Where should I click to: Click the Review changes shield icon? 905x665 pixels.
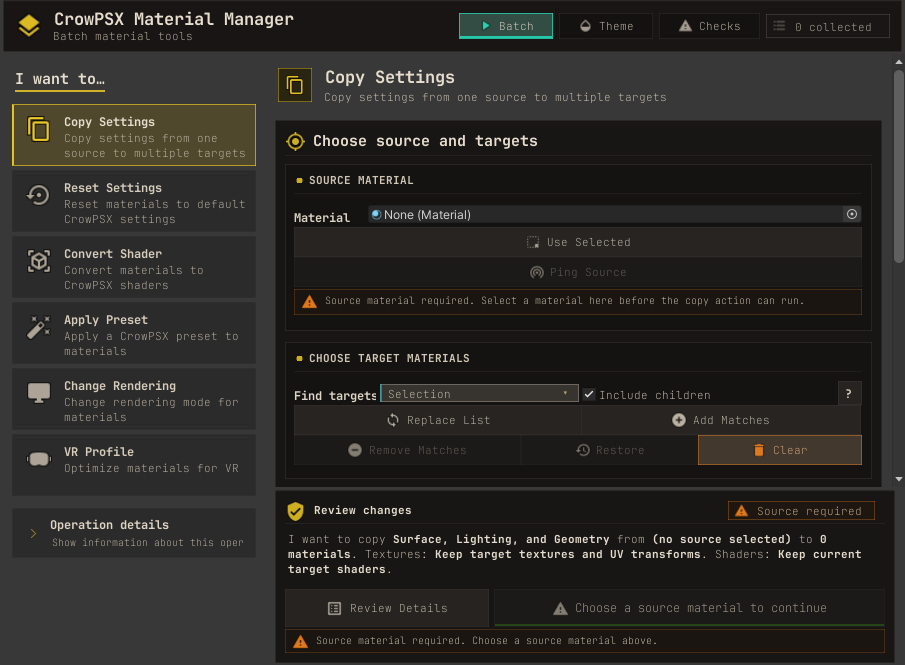[296, 511]
